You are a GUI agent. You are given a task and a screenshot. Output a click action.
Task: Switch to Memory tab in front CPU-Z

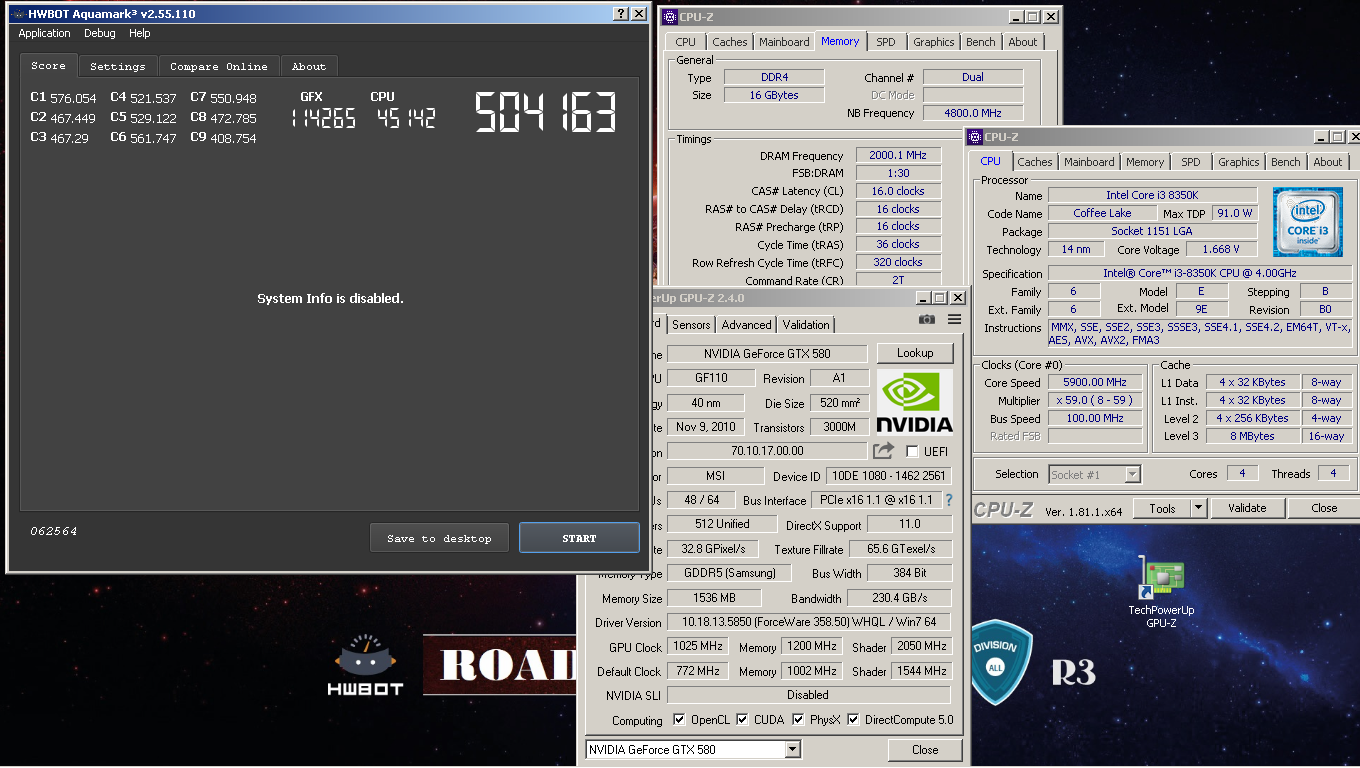[x=1145, y=162]
